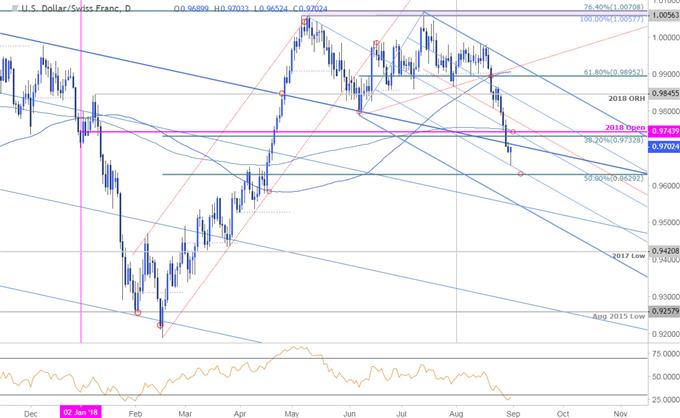The width and height of the screenshot is (680, 418).
Task: Click the Jul label on the time axis
Action: point(402,414)
